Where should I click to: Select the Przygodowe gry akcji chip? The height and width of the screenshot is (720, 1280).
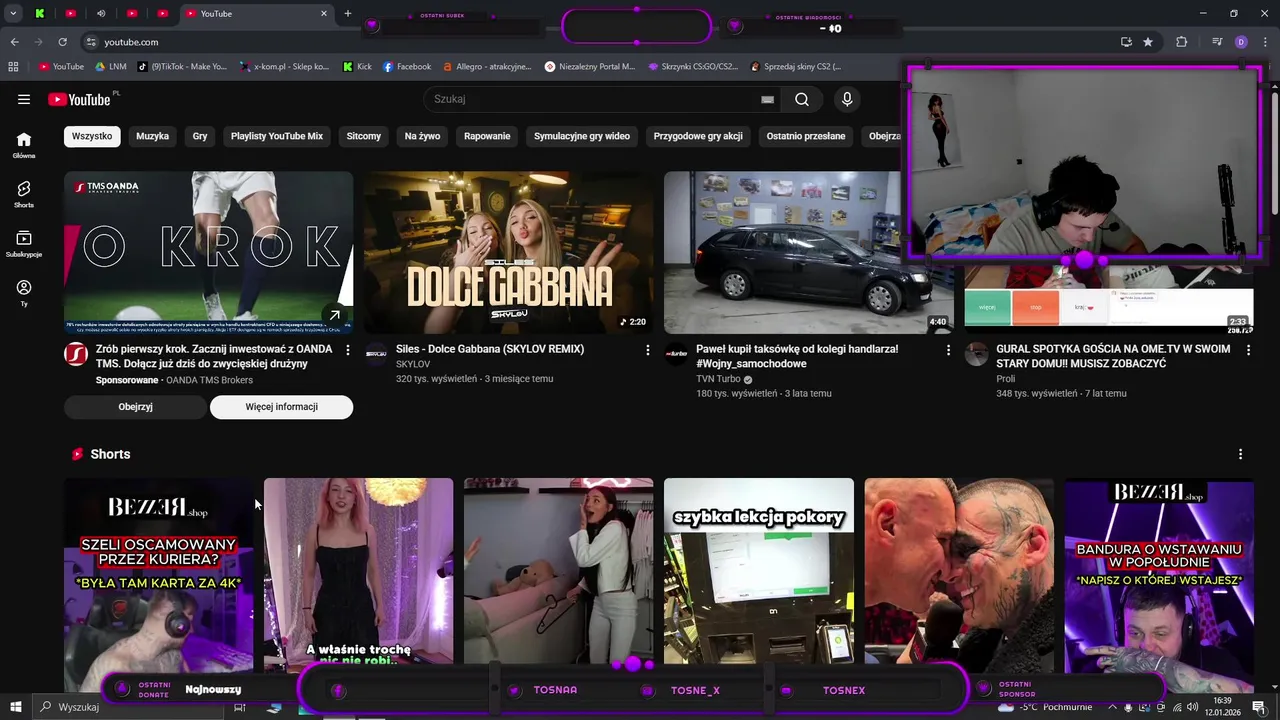pos(698,136)
